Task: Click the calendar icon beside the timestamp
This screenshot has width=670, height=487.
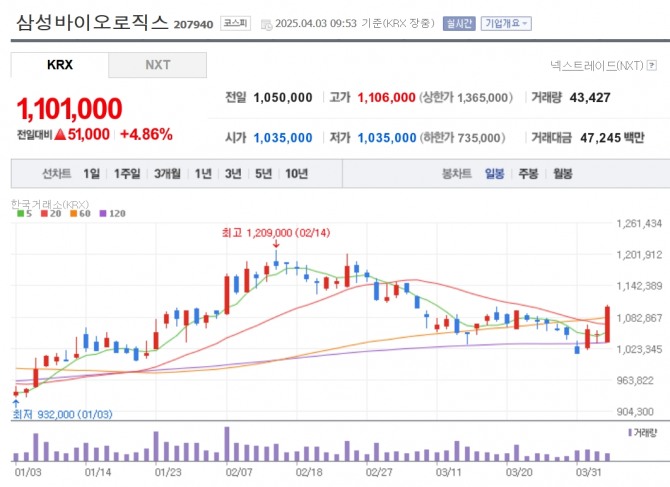Action: (x=266, y=25)
